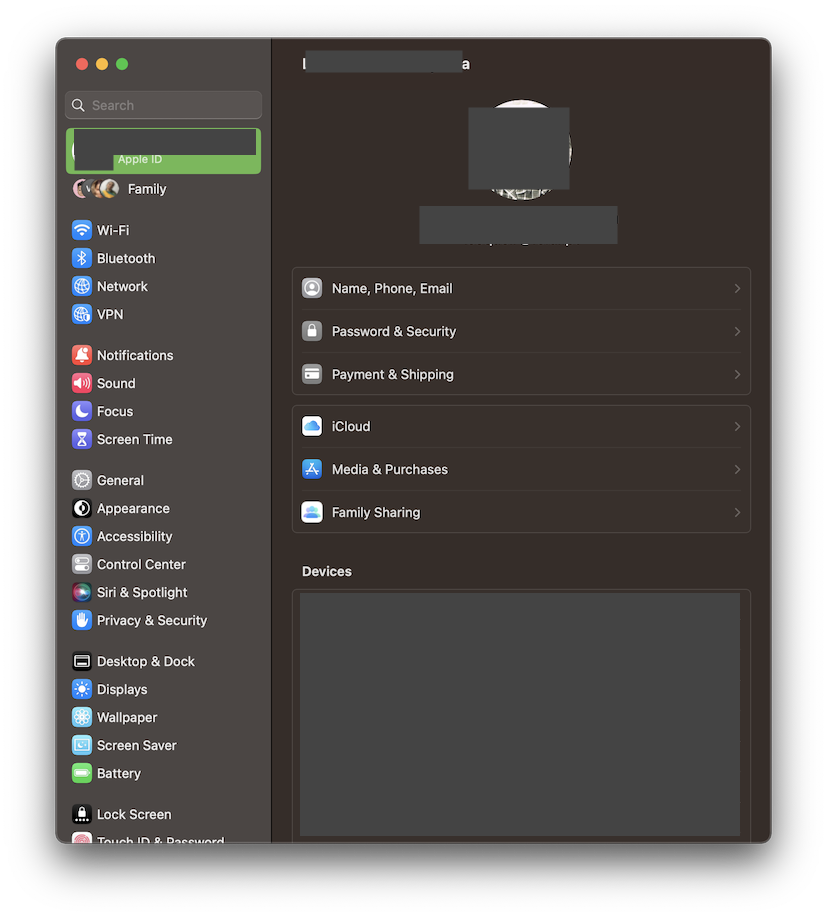Image resolution: width=827 pixels, height=917 pixels.
Task: Open Lock Screen label in sidebar
Action: tap(134, 815)
